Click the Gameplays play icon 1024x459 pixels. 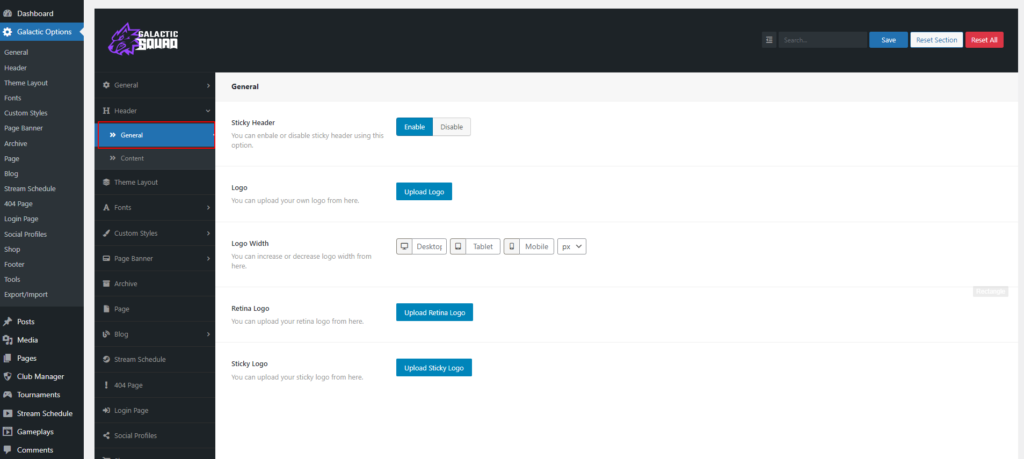pos(7,432)
